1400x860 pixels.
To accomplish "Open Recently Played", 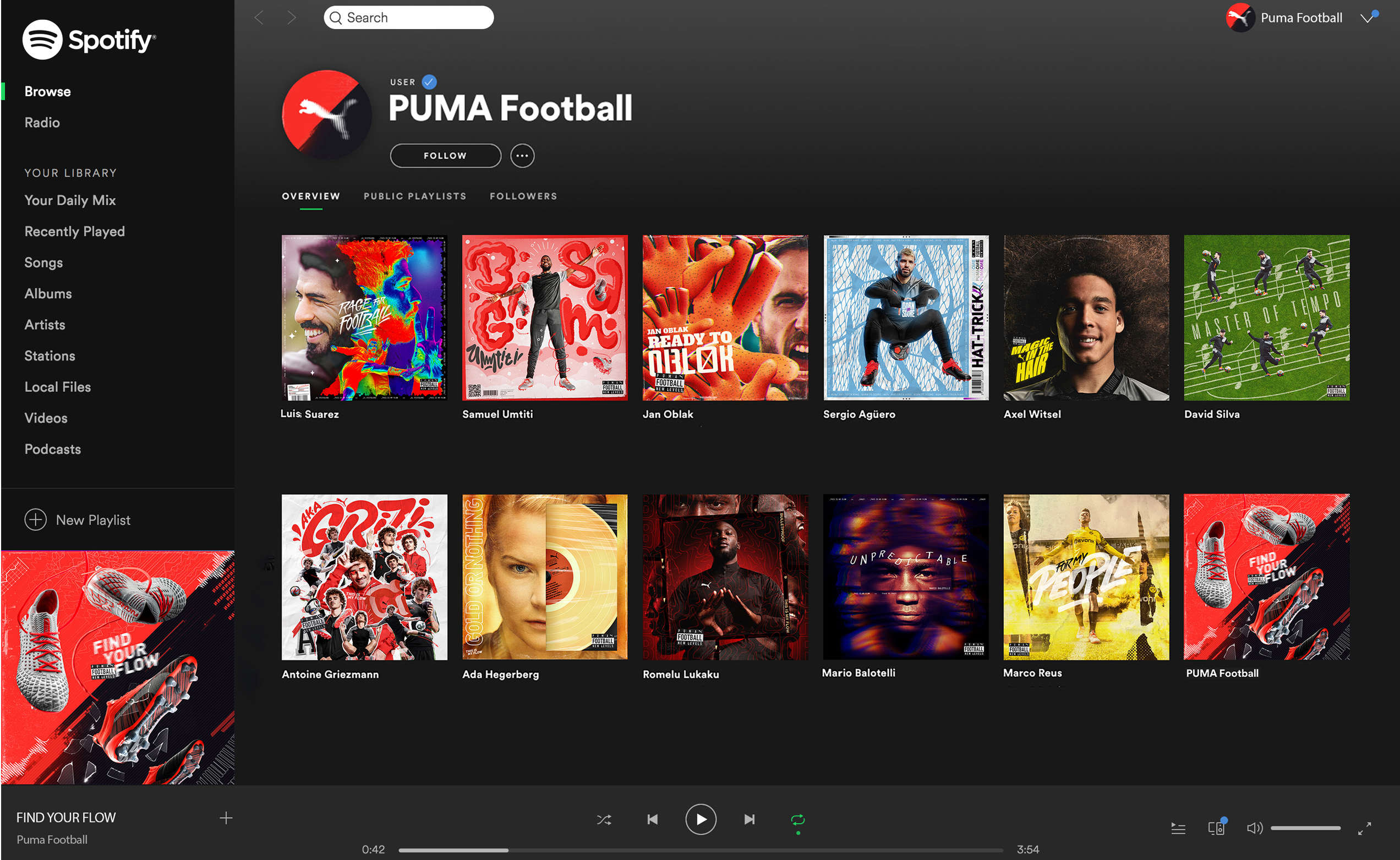I will coord(74,232).
